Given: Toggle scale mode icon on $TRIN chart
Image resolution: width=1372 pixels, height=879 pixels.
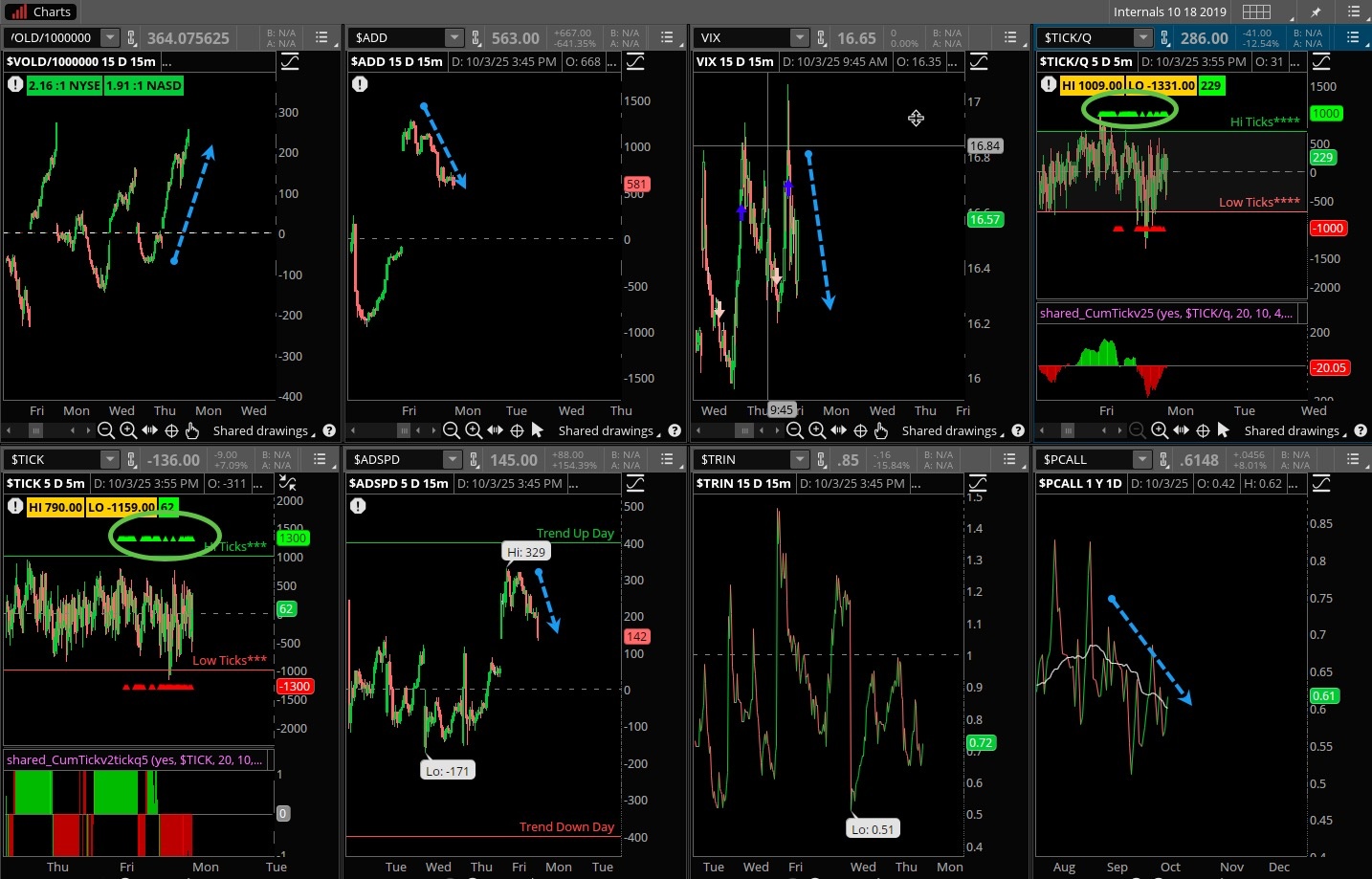Looking at the screenshot, I should [979, 483].
